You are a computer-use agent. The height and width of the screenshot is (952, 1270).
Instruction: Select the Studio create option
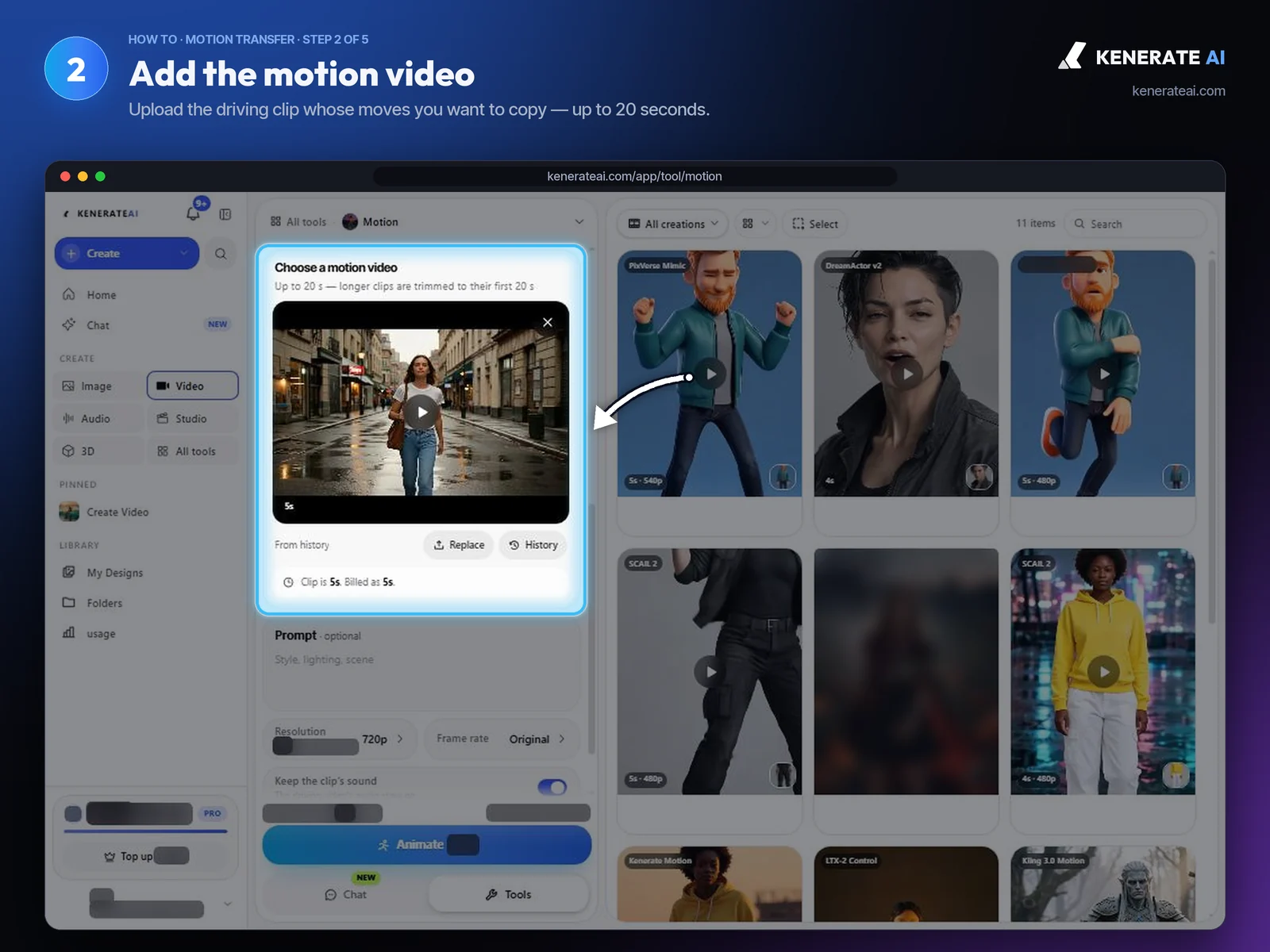point(193,418)
